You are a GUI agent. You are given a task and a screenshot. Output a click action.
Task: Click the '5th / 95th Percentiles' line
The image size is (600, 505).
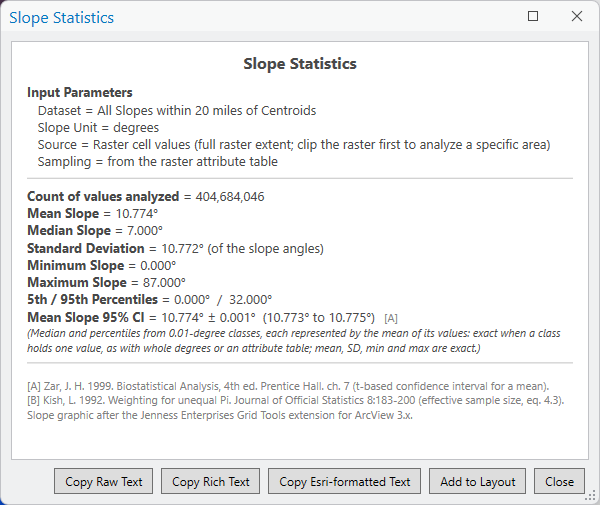pyautogui.click(x=150, y=300)
